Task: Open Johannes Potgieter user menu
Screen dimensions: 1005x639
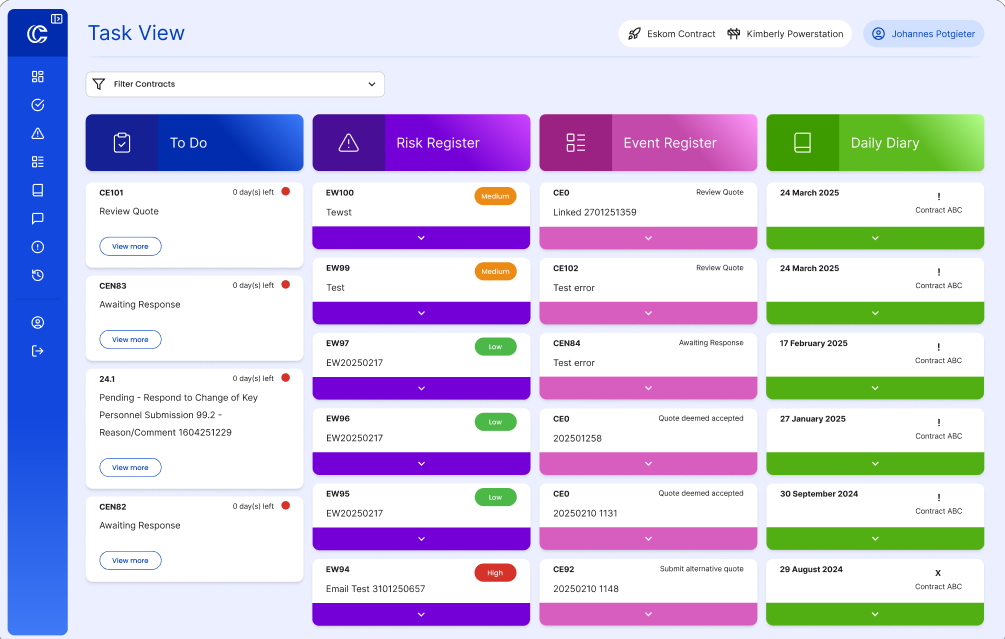Action: click(924, 34)
